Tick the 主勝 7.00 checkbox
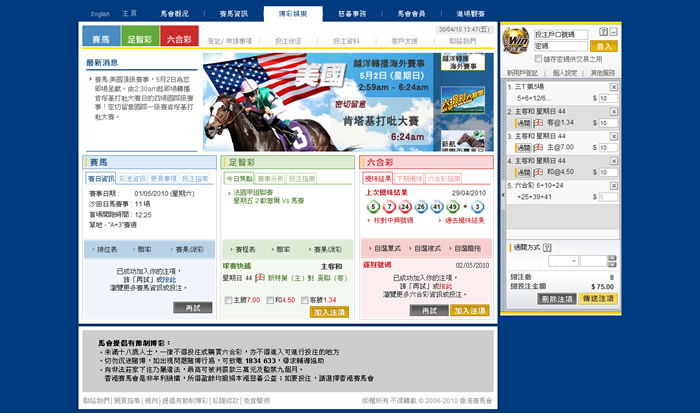The height and width of the screenshot is (413, 700). pos(229,300)
